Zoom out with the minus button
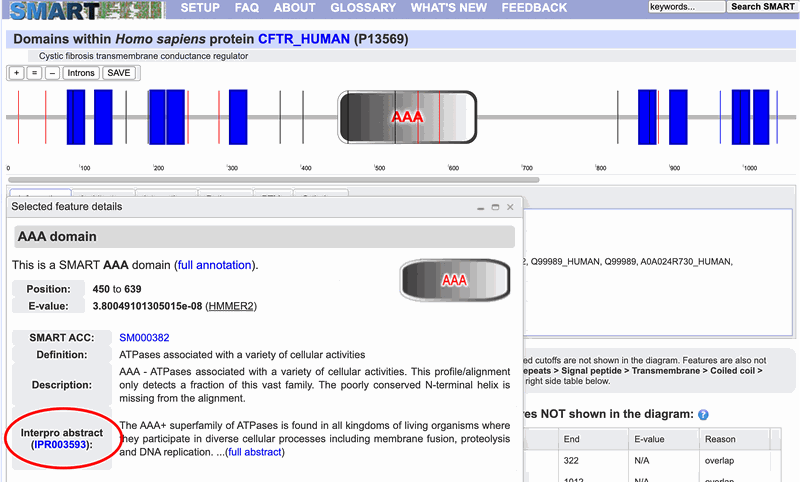This screenshot has width=800, height=482. click(52, 73)
